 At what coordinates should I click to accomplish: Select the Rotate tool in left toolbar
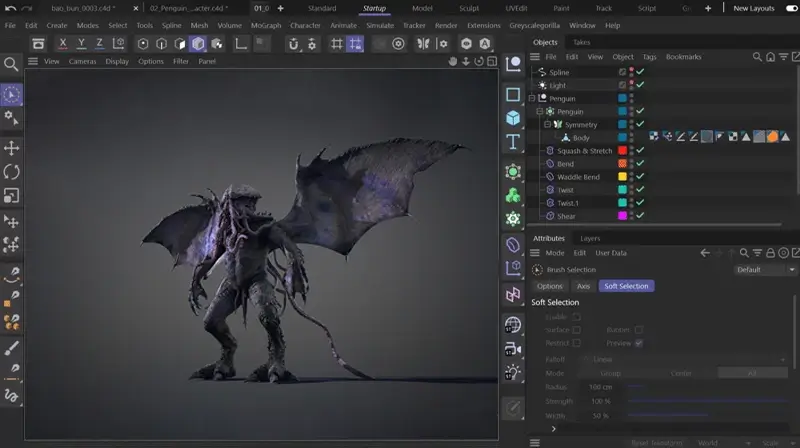click(x=11, y=172)
